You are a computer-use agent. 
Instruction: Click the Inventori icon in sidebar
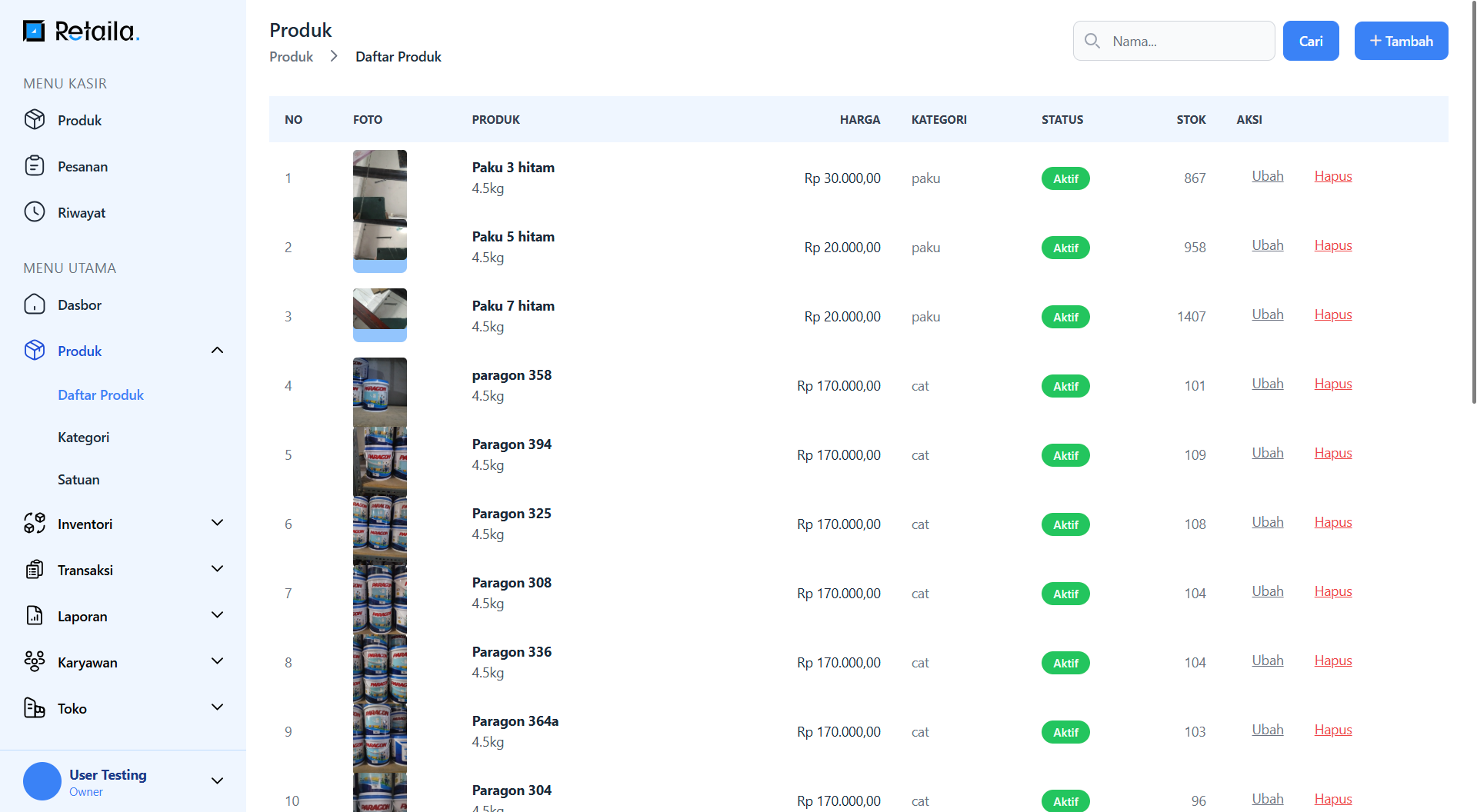[x=35, y=524]
